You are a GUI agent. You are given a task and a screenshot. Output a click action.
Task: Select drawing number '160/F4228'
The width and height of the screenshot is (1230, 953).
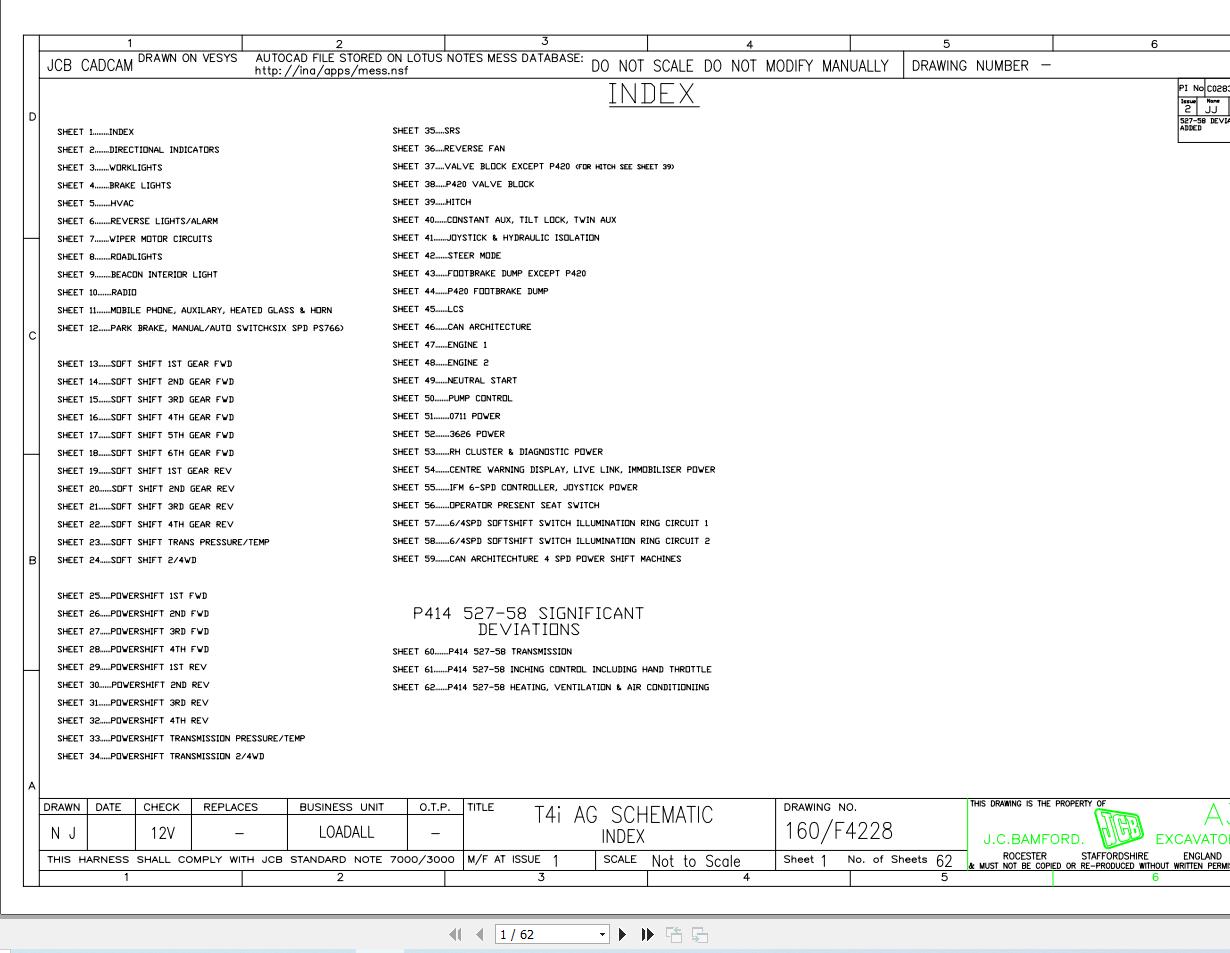pos(838,831)
